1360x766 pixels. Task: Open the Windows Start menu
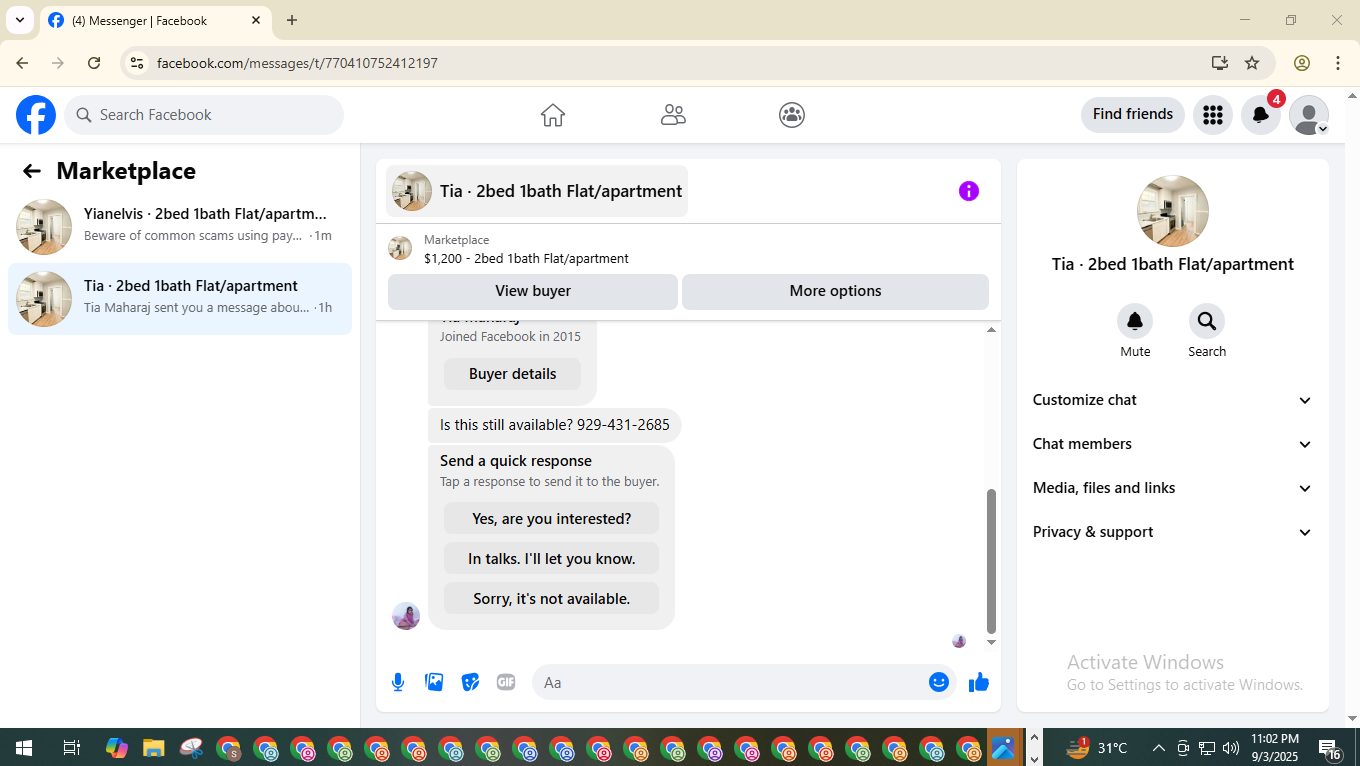coord(23,748)
